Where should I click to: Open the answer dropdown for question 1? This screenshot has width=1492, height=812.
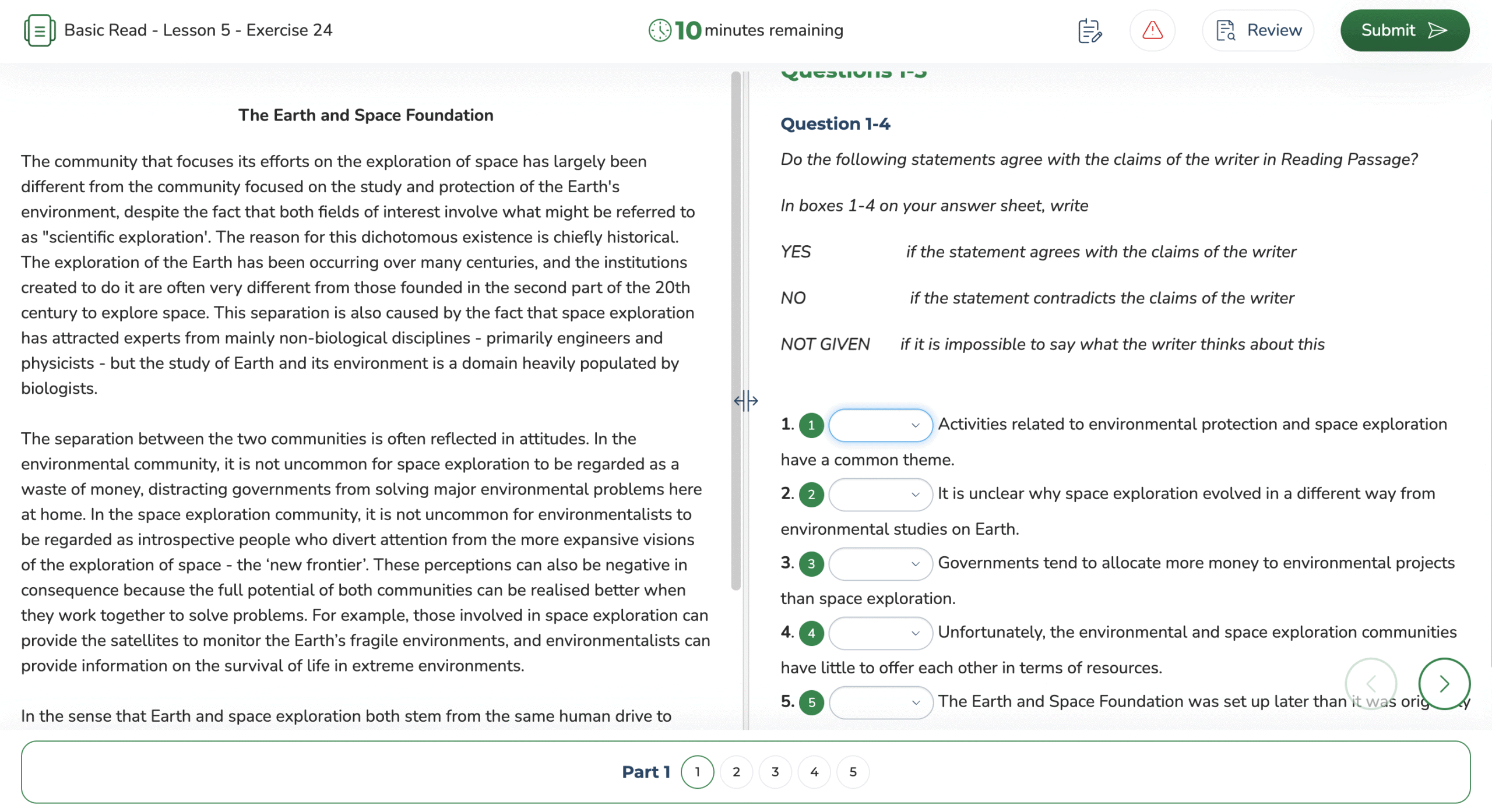[x=880, y=425]
